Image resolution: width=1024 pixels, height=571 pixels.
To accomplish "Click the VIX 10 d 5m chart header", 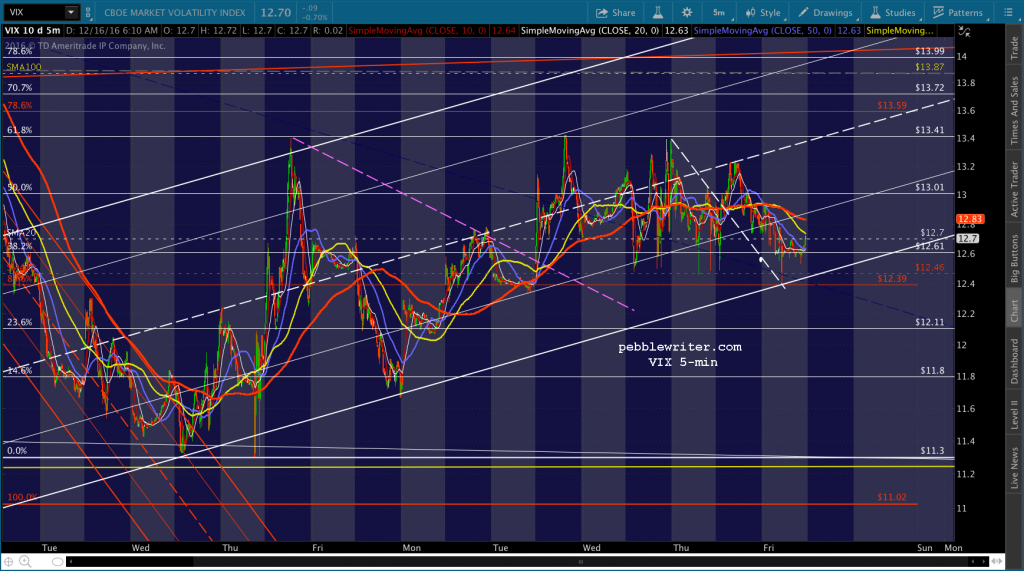I will point(33,31).
